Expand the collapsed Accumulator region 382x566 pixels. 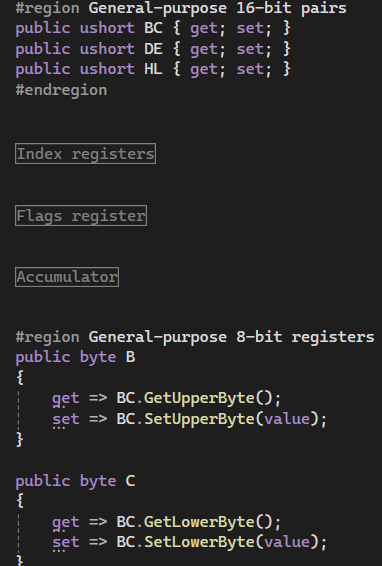[x=67, y=277]
